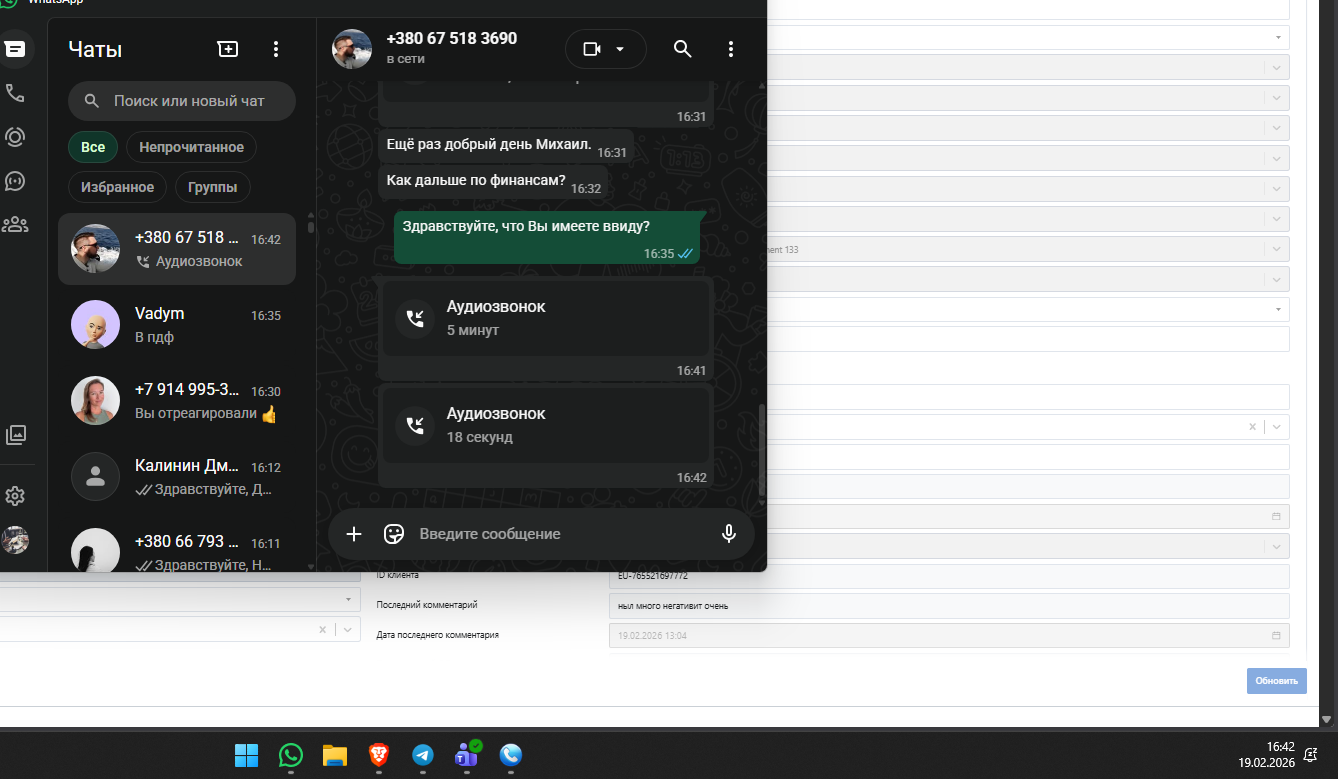1338x779 pixels.
Task: Open the emoji and sticker picker
Action: click(394, 534)
